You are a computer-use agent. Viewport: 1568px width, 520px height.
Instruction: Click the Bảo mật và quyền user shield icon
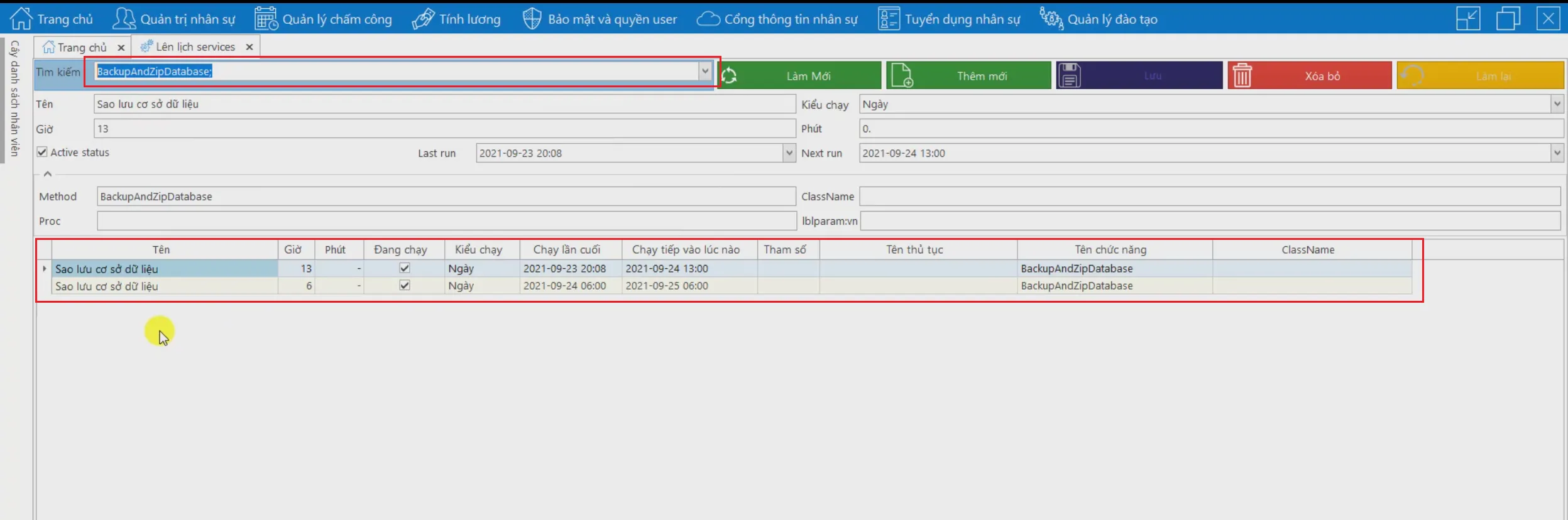coord(532,19)
